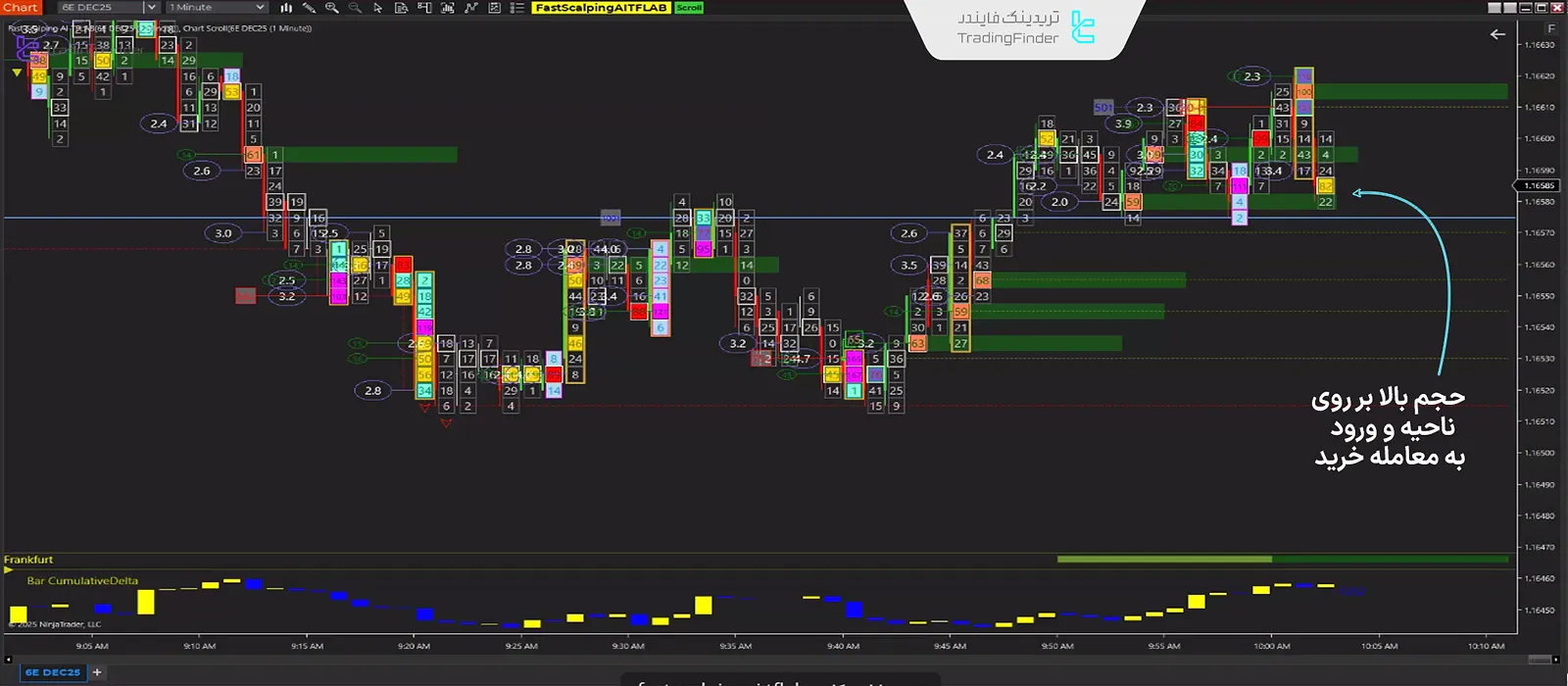Click the horizontal scrollbar thumb at bottom right
Image resolution: width=1568 pixels, height=686 pixels.
click(x=1543, y=659)
